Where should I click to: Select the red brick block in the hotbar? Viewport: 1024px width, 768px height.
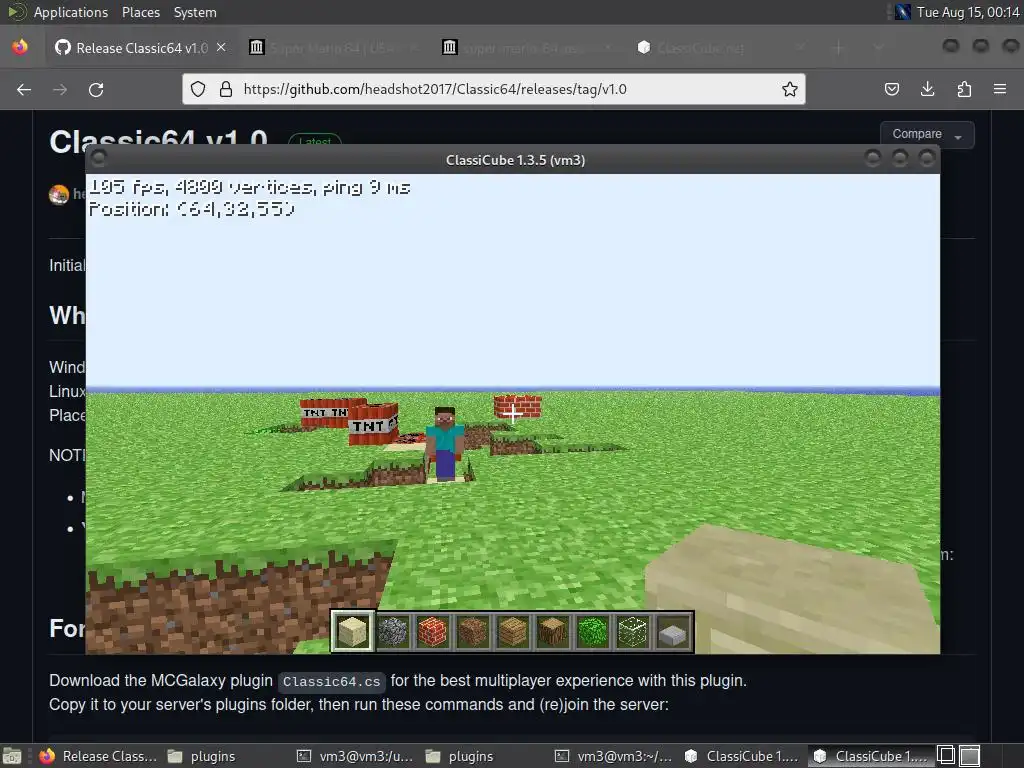(x=432, y=632)
